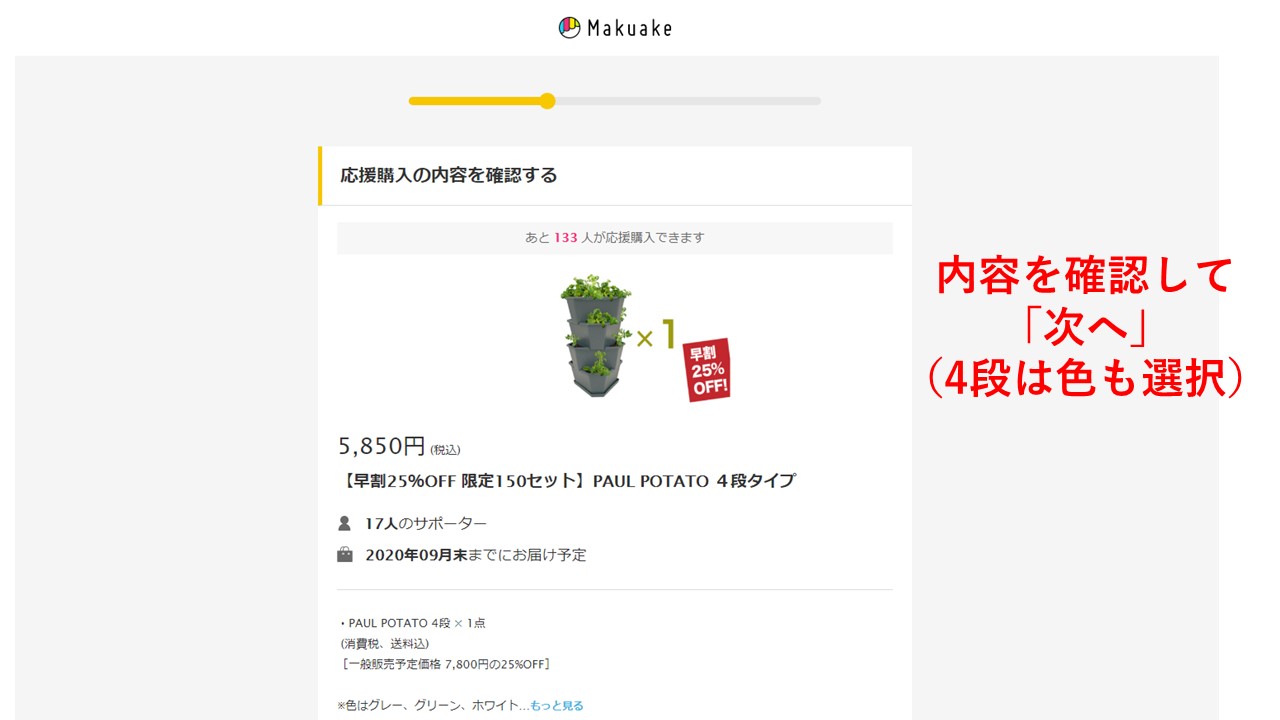Click the (4段は色も選択) annotation text
The image size is (1280, 720).
(1085, 380)
